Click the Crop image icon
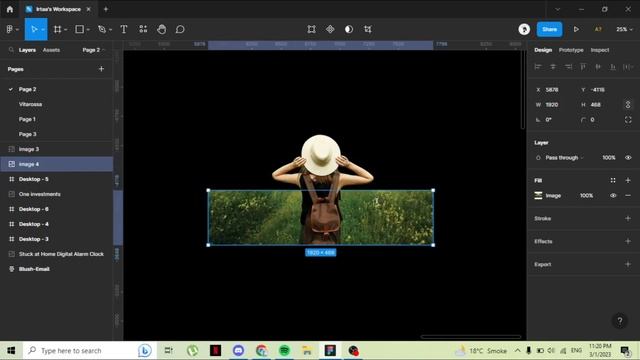Screen dimensions: 640x360 [368, 29]
